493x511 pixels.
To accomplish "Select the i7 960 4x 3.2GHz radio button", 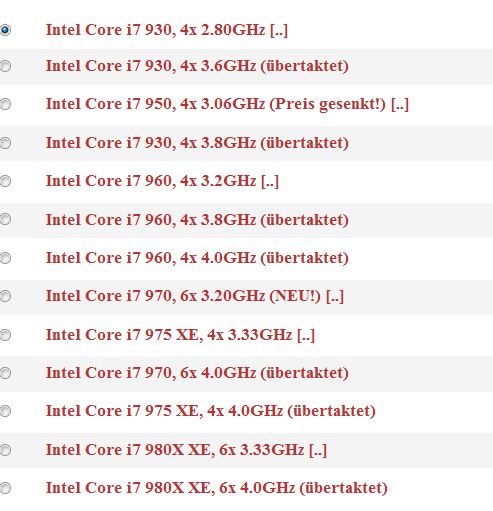I will (x=5, y=181).
